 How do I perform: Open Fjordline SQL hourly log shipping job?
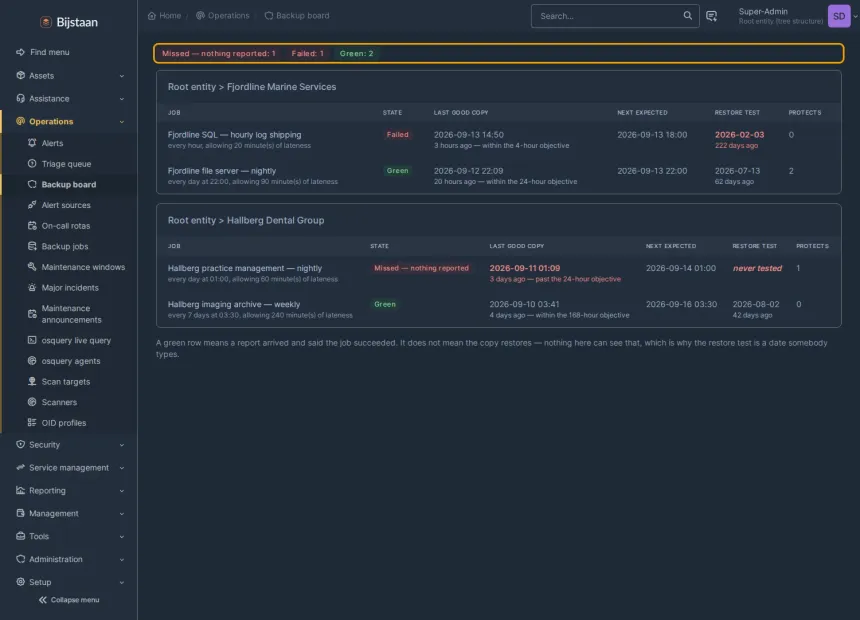pos(234,134)
